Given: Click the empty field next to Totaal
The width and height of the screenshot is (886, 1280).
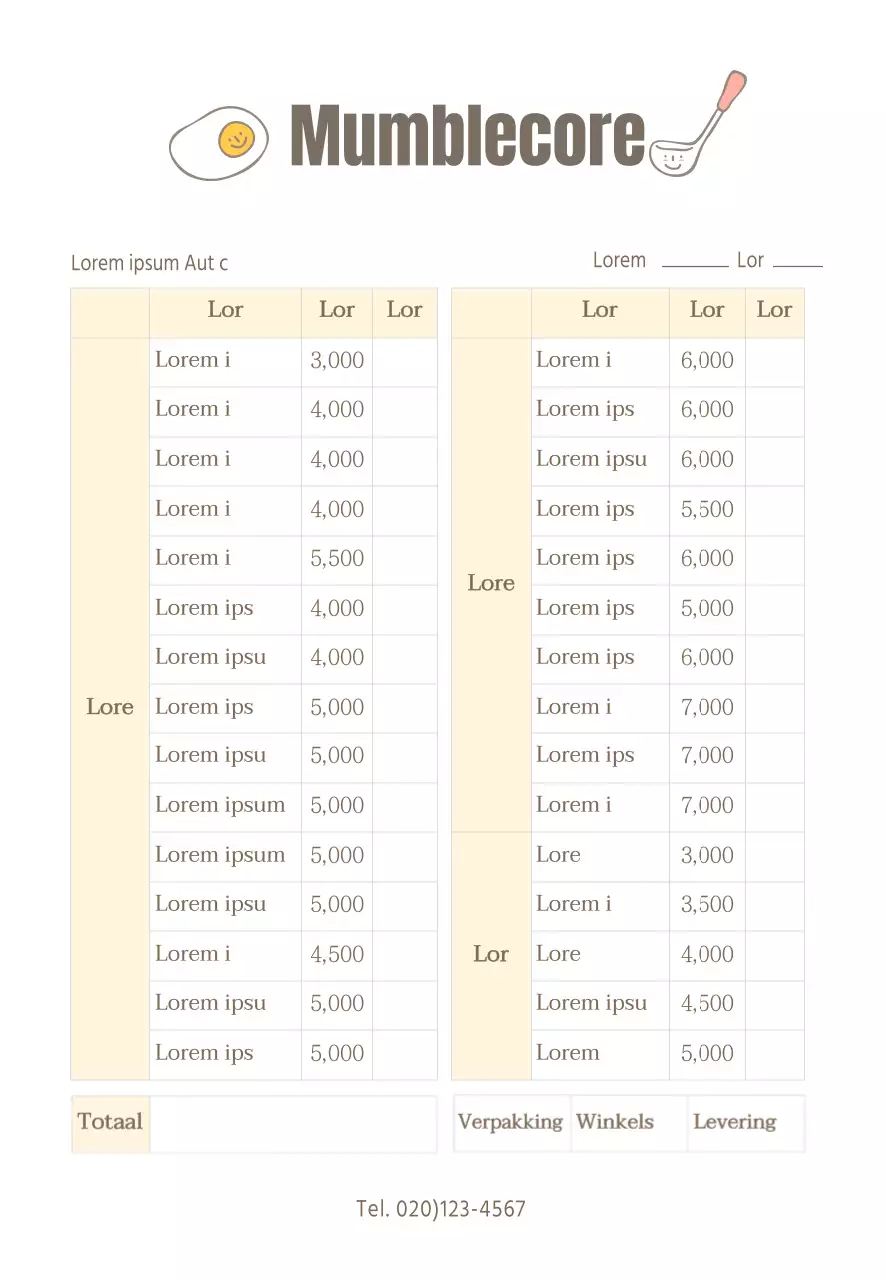Looking at the screenshot, I should pyautogui.click(x=292, y=1123).
